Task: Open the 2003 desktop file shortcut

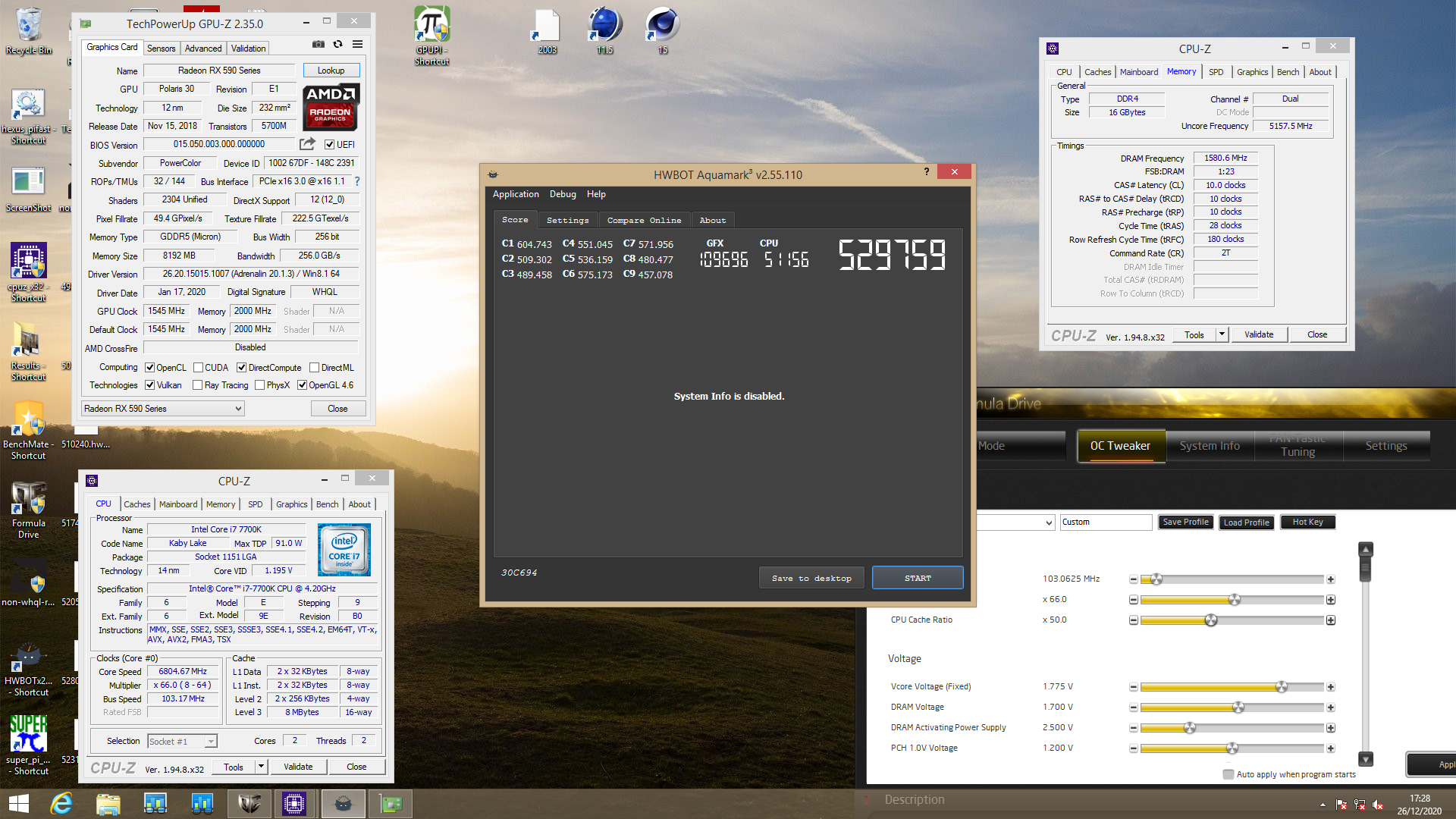Action: coord(547,31)
